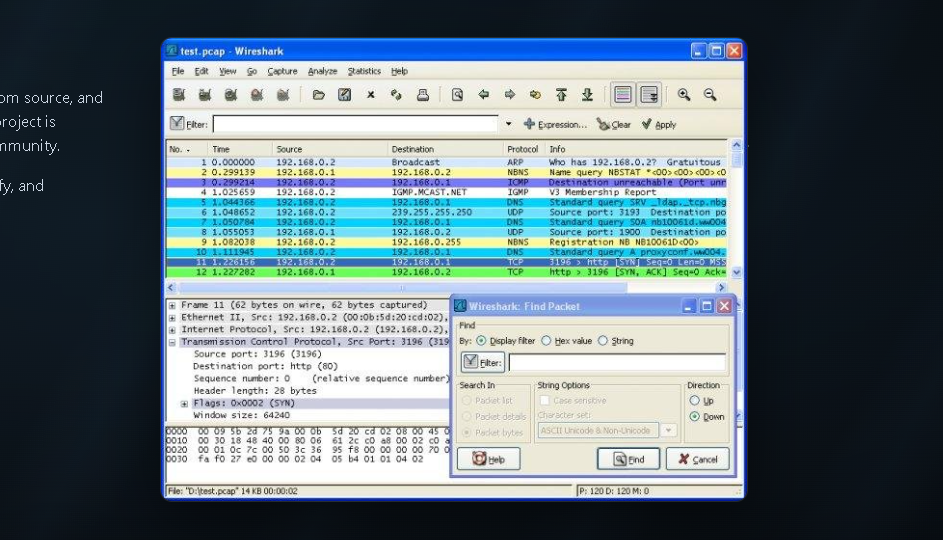Open the Statistics menu

(364, 71)
